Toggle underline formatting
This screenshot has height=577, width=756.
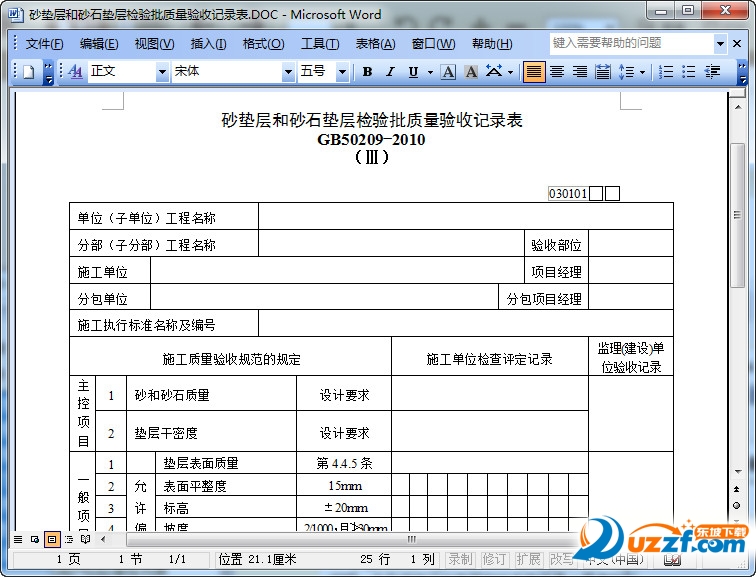click(413, 72)
